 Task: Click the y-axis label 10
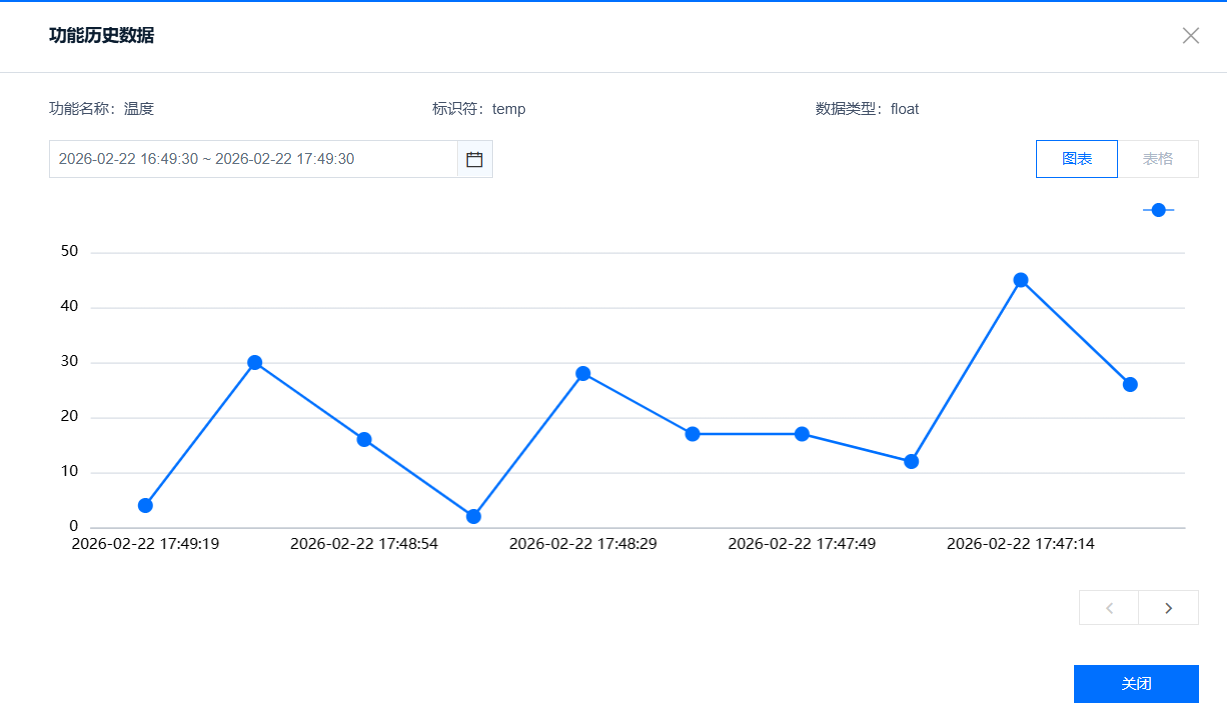click(69, 472)
